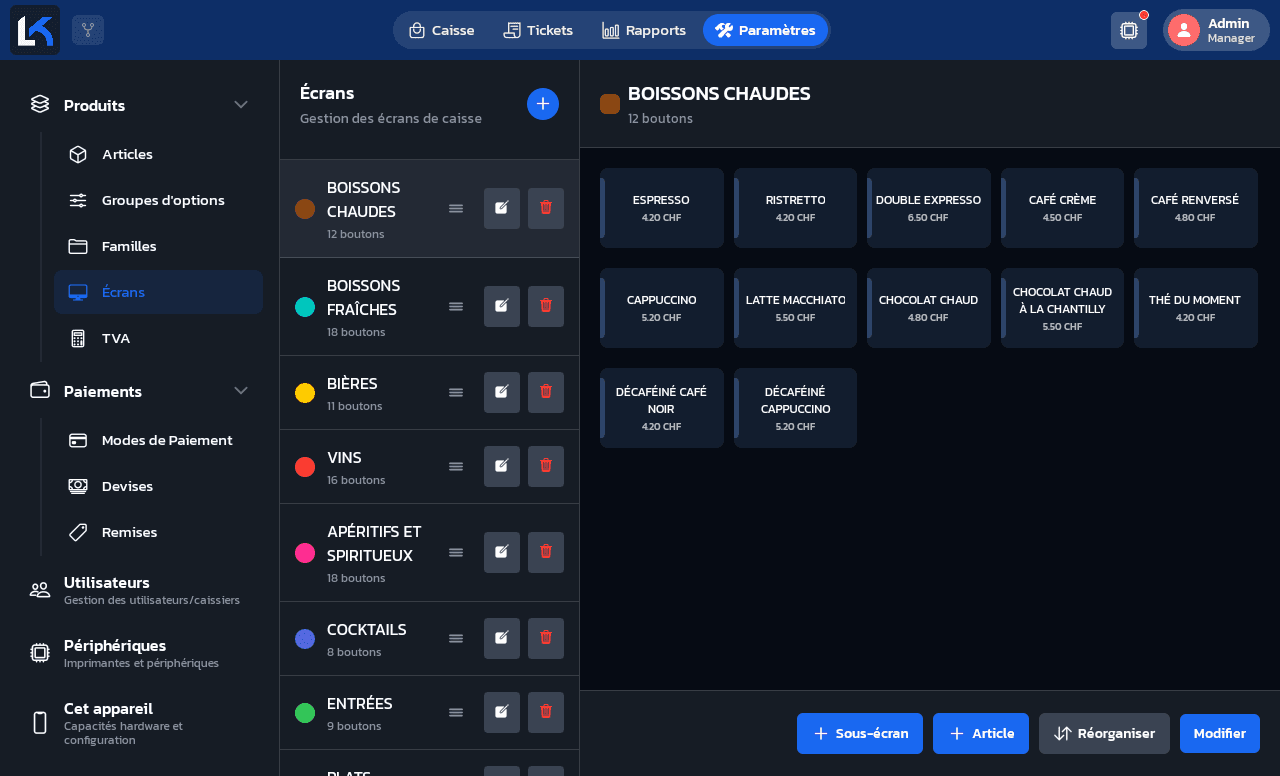Image resolution: width=1280 pixels, height=776 pixels.
Task: Edit the APÉRITIFS ET SPIRITUEUX screen
Action: [x=502, y=552]
